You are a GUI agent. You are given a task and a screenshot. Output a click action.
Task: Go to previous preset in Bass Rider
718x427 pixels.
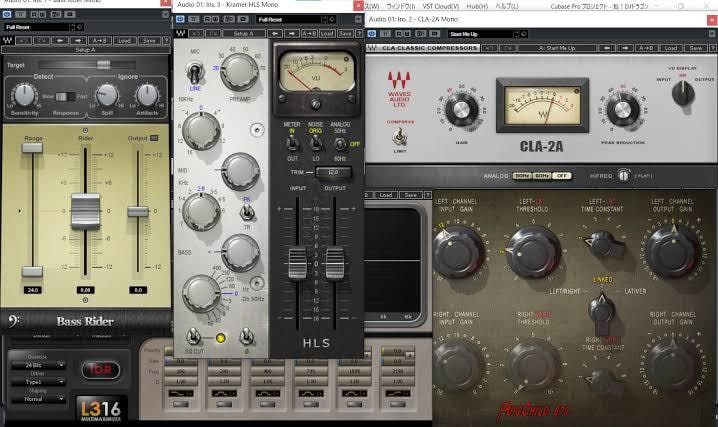click(60, 41)
